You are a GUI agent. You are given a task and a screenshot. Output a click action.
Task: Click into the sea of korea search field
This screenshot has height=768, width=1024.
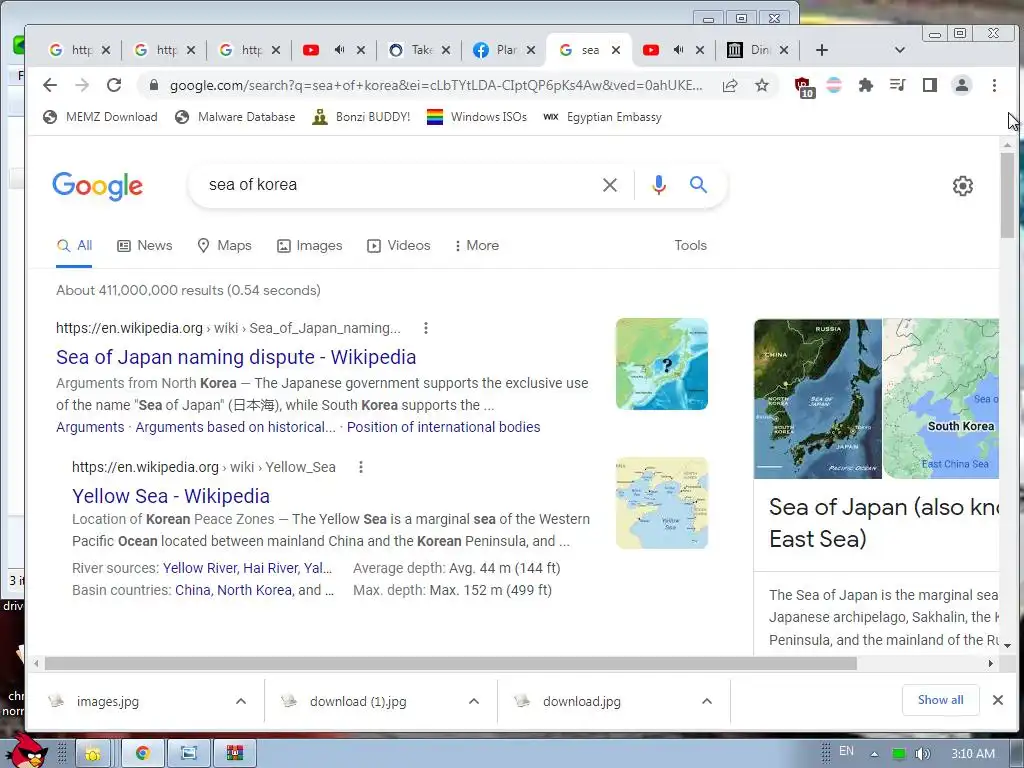[398, 185]
